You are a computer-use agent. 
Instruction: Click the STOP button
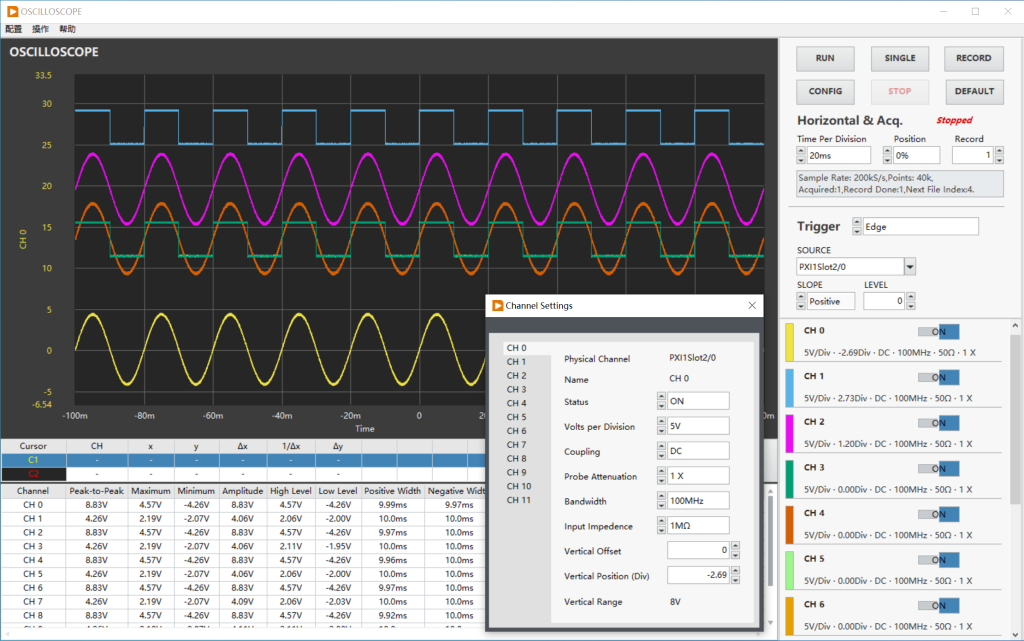(899, 92)
